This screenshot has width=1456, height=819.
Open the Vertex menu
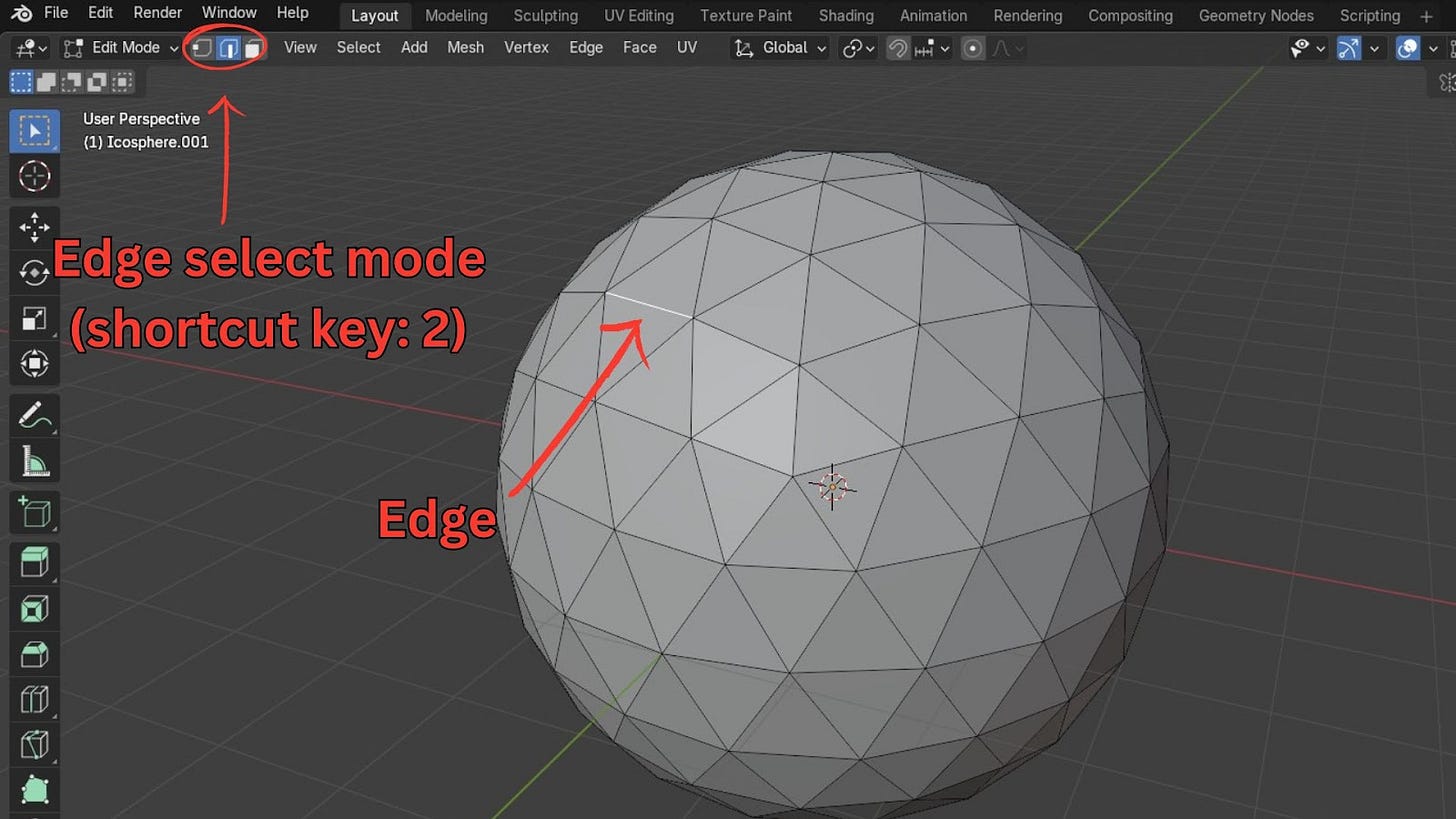pyautogui.click(x=526, y=48)
